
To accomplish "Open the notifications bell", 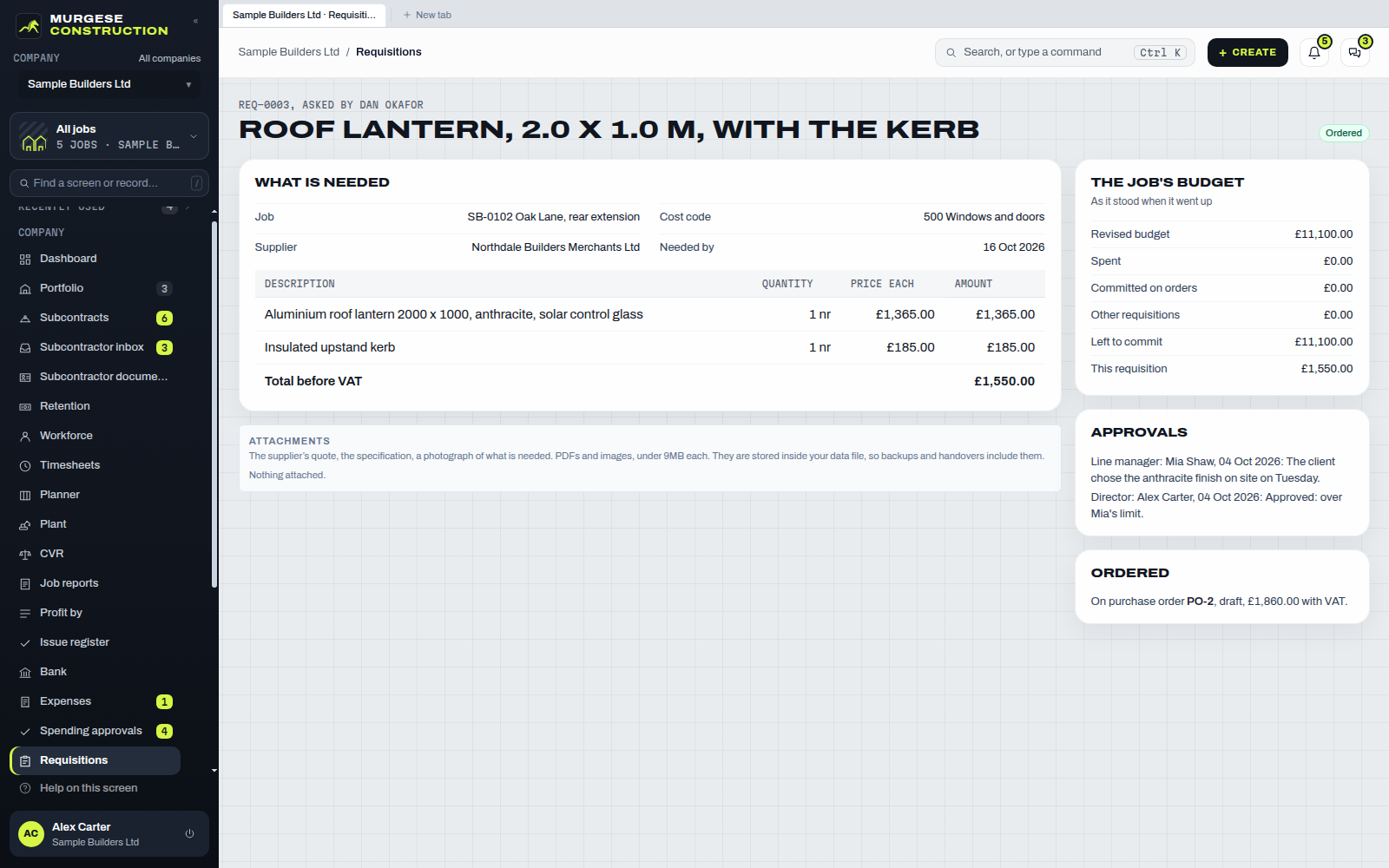I will pyautogui.click(x=1314, y=52).
